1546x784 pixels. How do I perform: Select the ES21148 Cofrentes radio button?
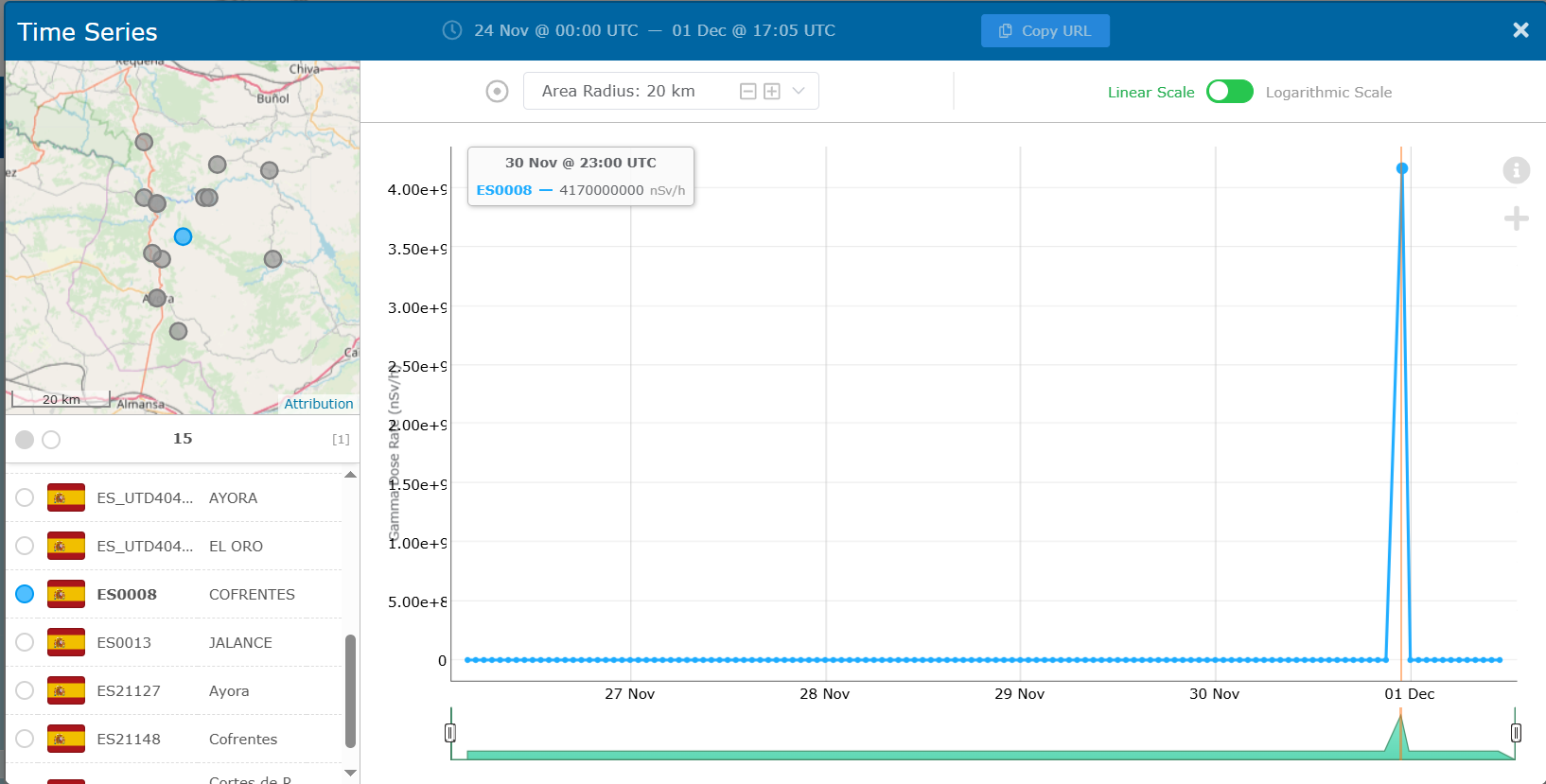pos(25,739)
